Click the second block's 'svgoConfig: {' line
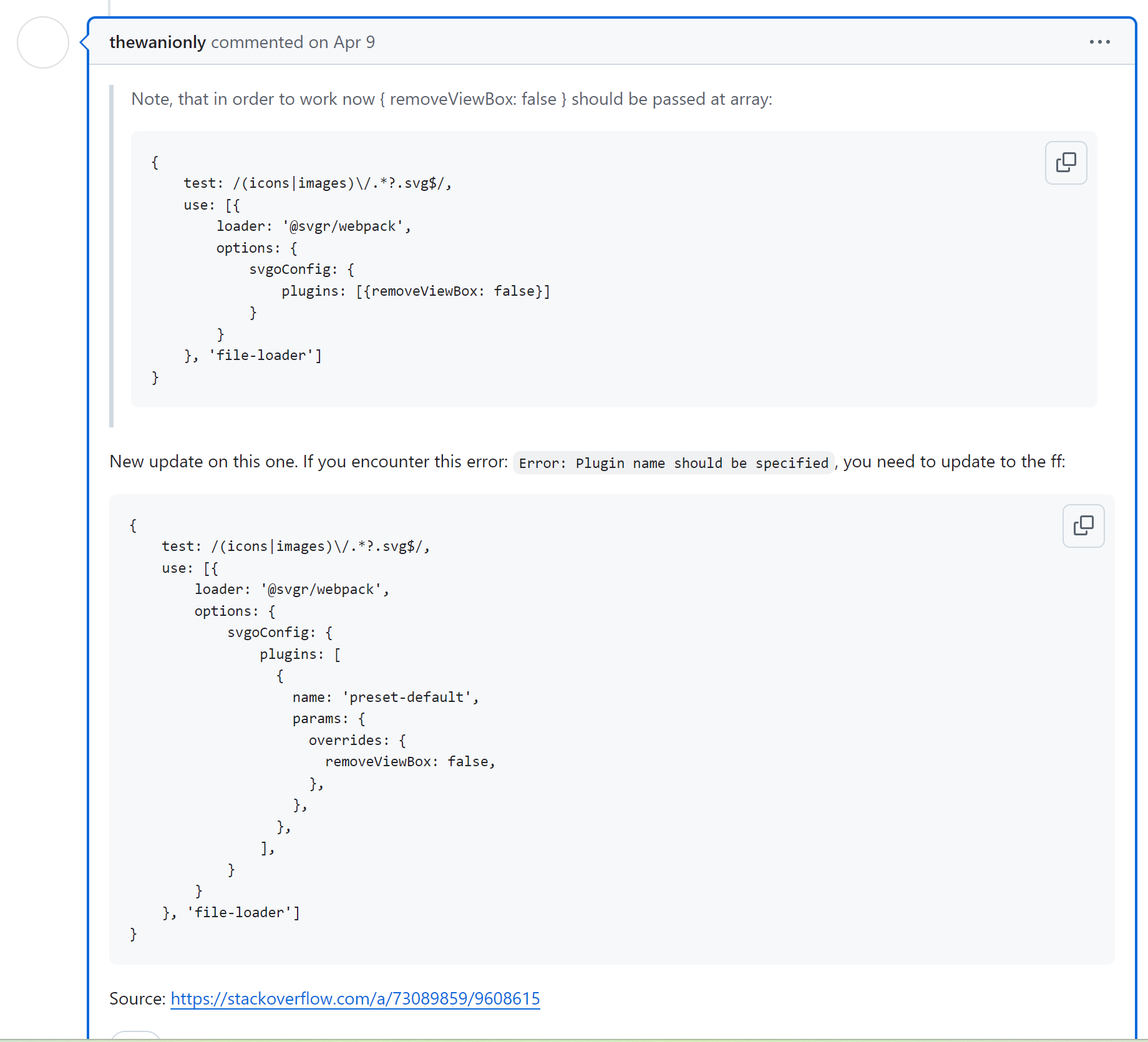 pos(280,632)
